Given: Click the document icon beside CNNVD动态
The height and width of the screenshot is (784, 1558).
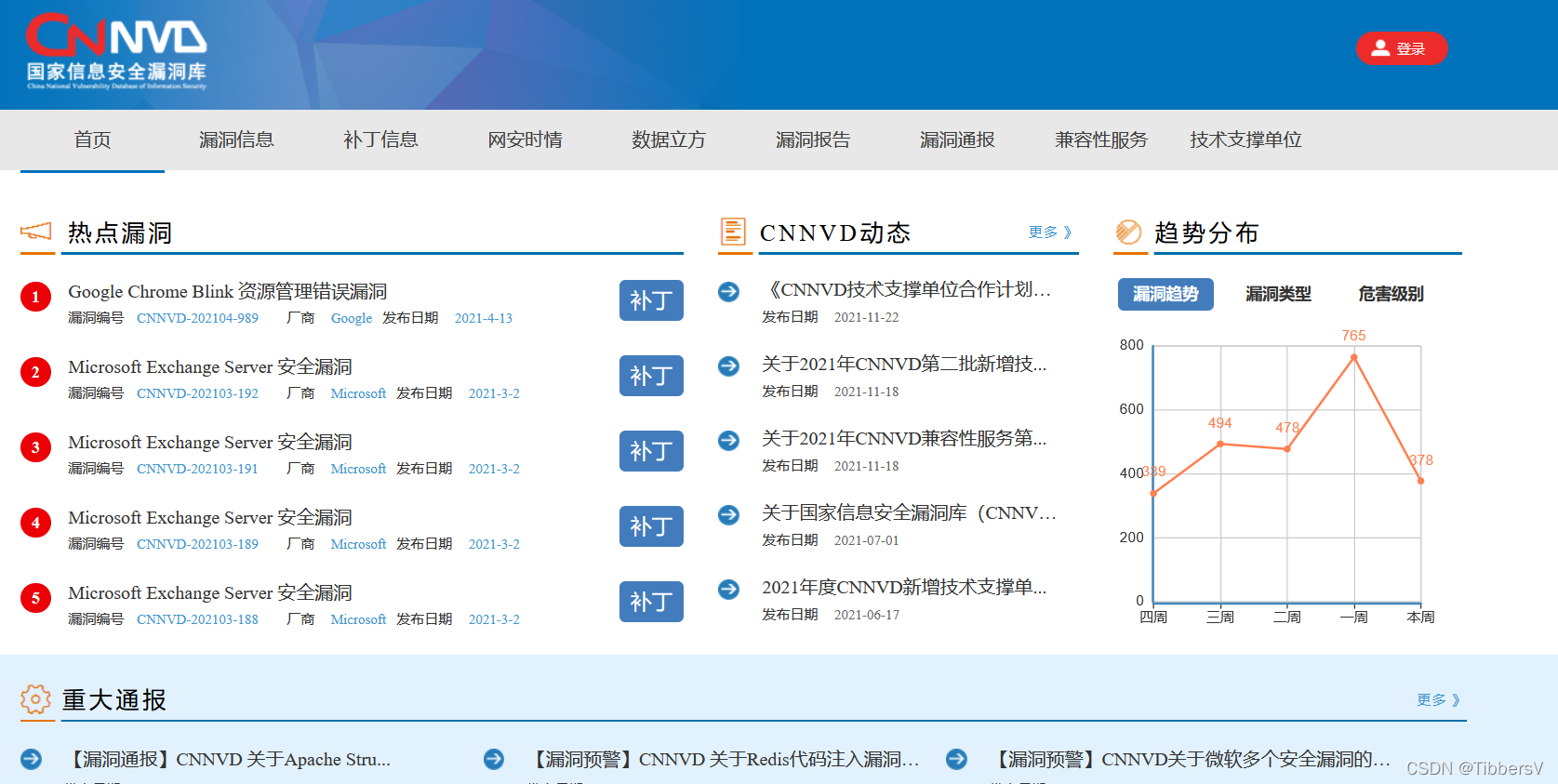Looking at the screenshot, I should 733,231.
